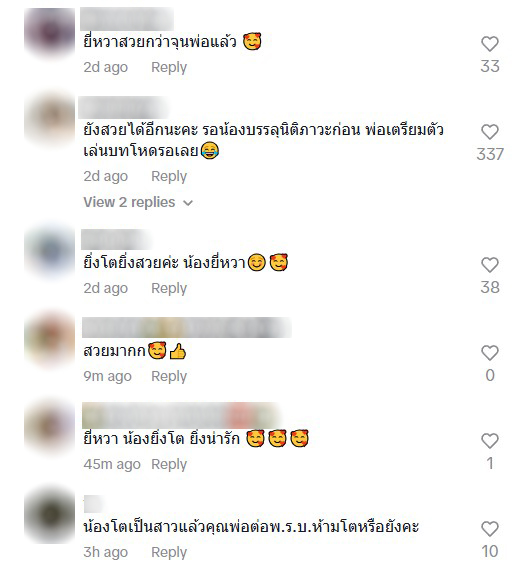Tap heart on the 9m ago comment

pos(490,353)
